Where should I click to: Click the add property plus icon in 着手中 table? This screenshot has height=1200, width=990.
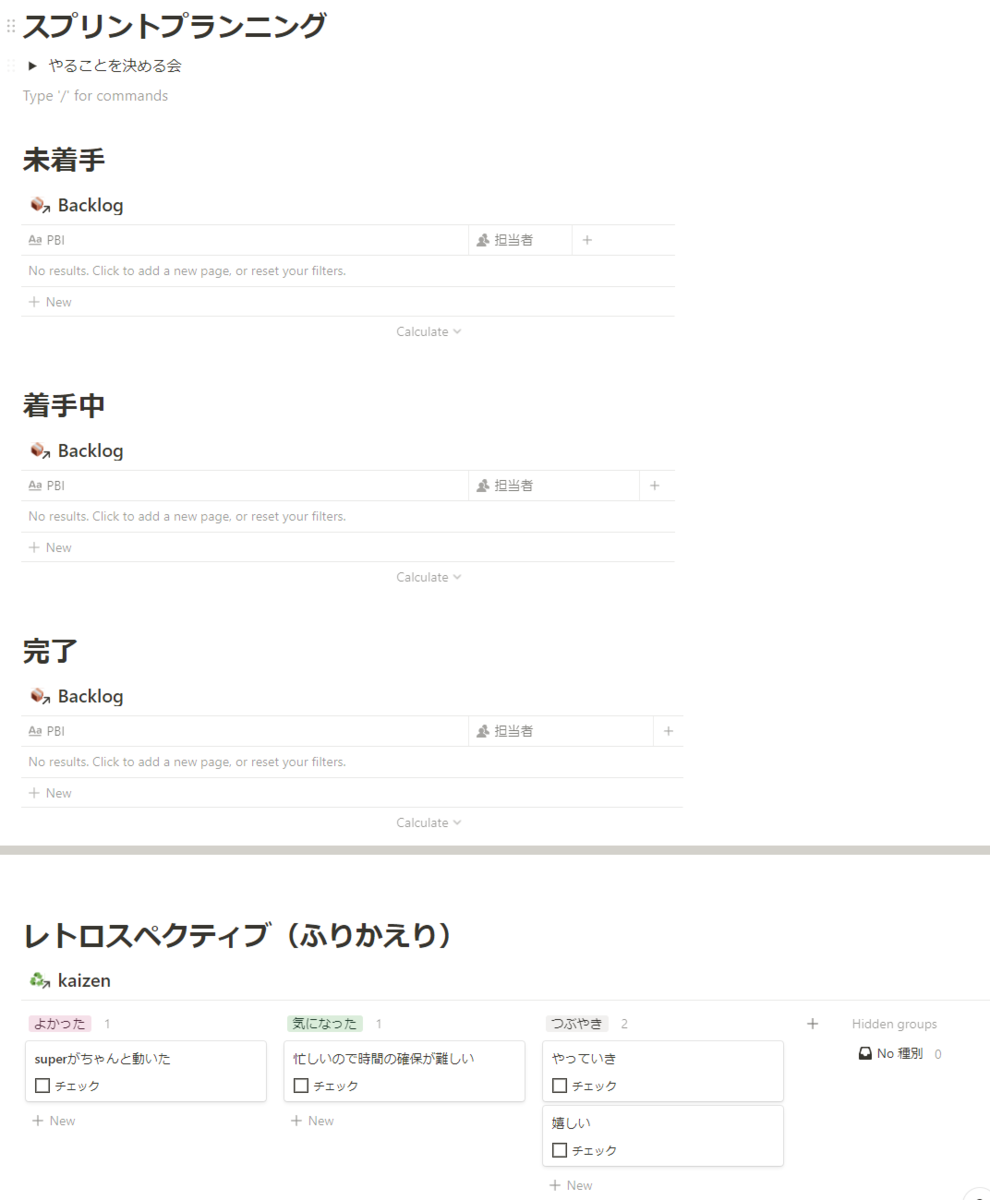tap(656, 485)
